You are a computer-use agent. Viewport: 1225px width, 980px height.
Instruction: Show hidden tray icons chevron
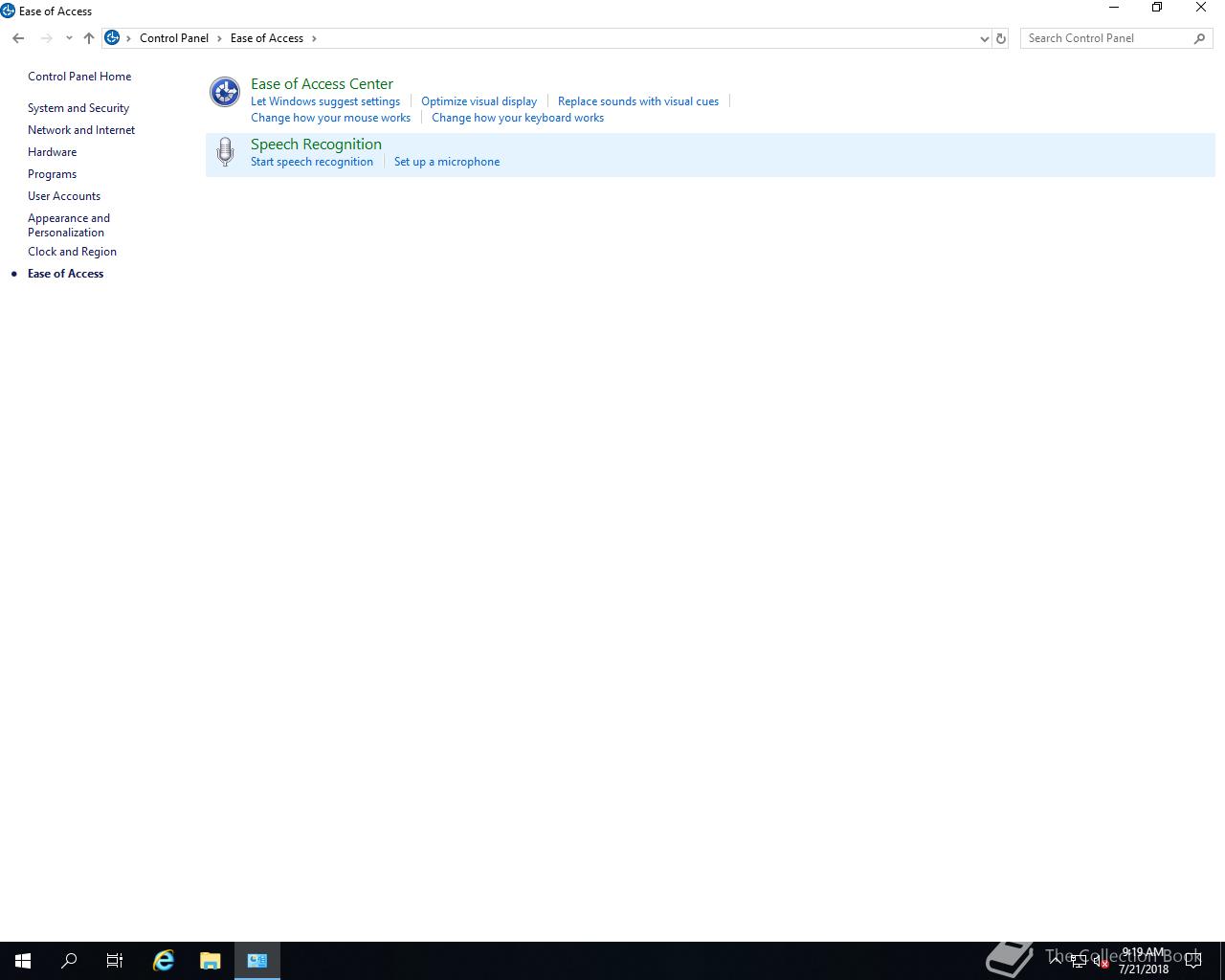click(x=1056, y=960)
